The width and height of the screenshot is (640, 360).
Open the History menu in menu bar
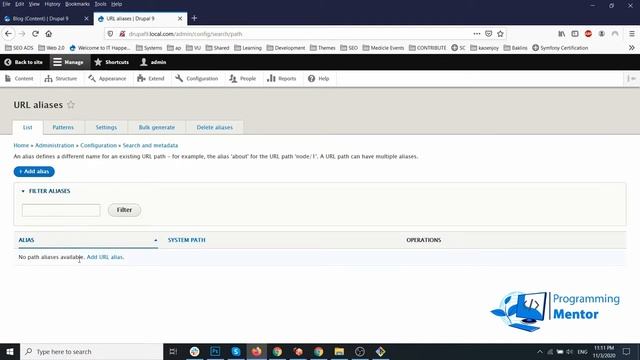(52, 4)
